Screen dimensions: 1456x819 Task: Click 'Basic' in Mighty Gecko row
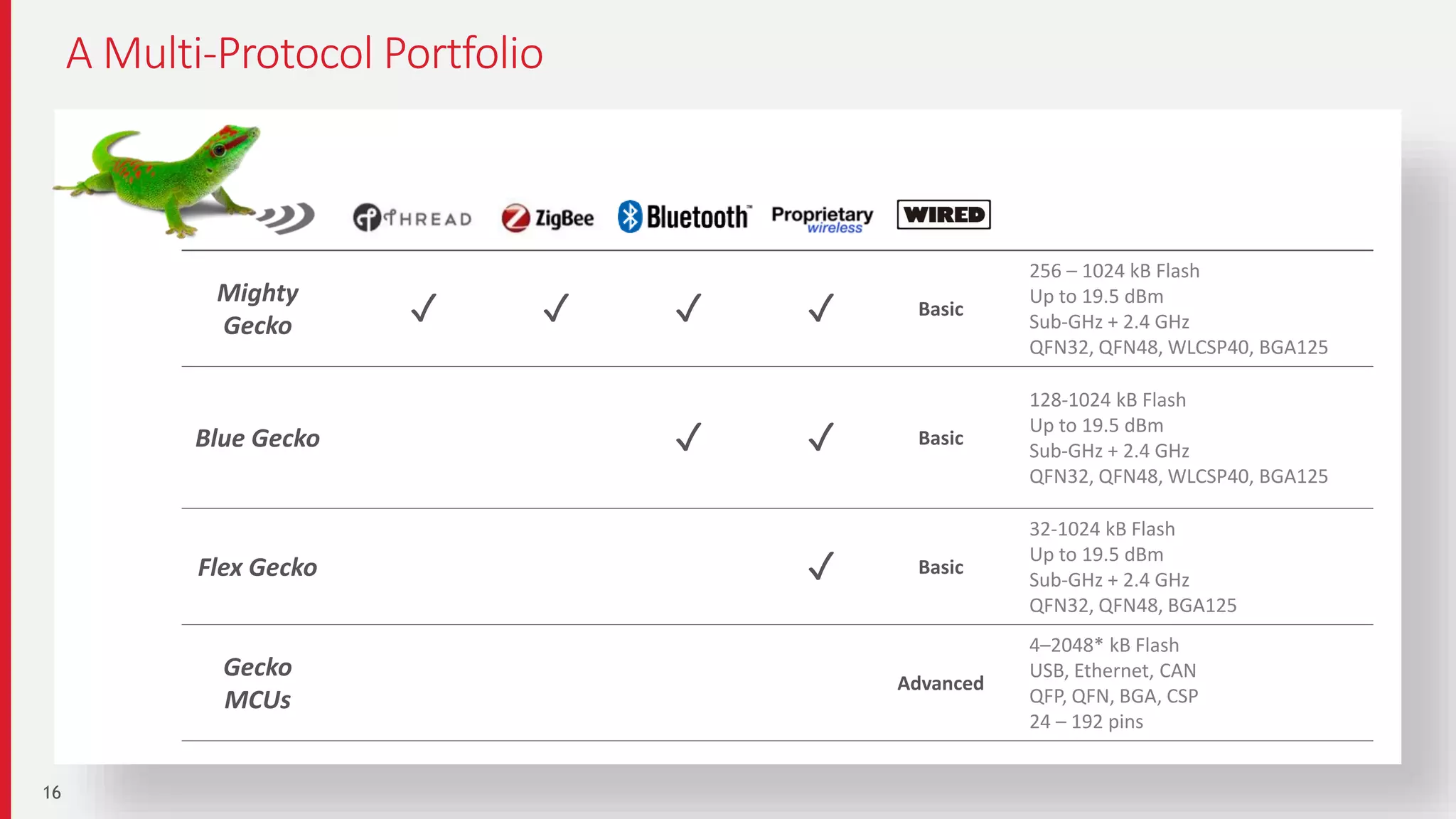[941, 309]
